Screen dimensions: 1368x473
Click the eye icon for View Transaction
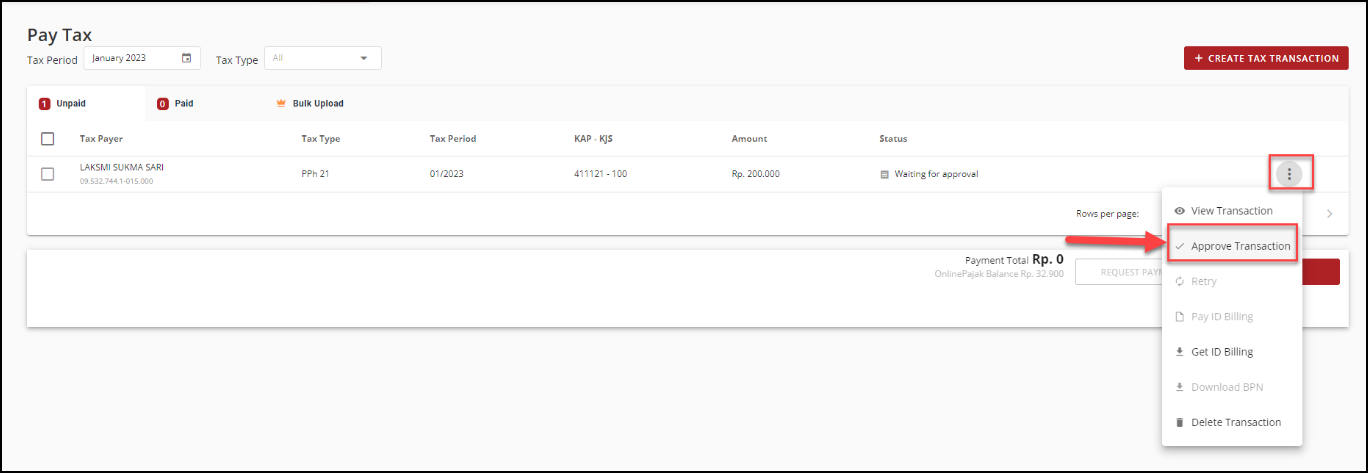pyautogui.click(x=1179, y=211)
